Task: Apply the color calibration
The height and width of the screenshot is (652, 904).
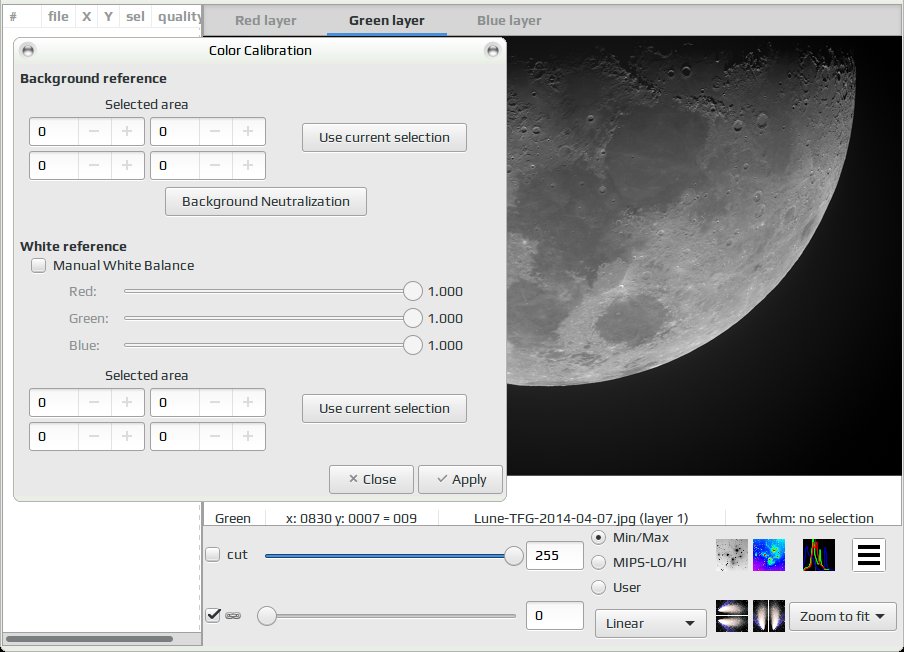Action: coord(461,479)
